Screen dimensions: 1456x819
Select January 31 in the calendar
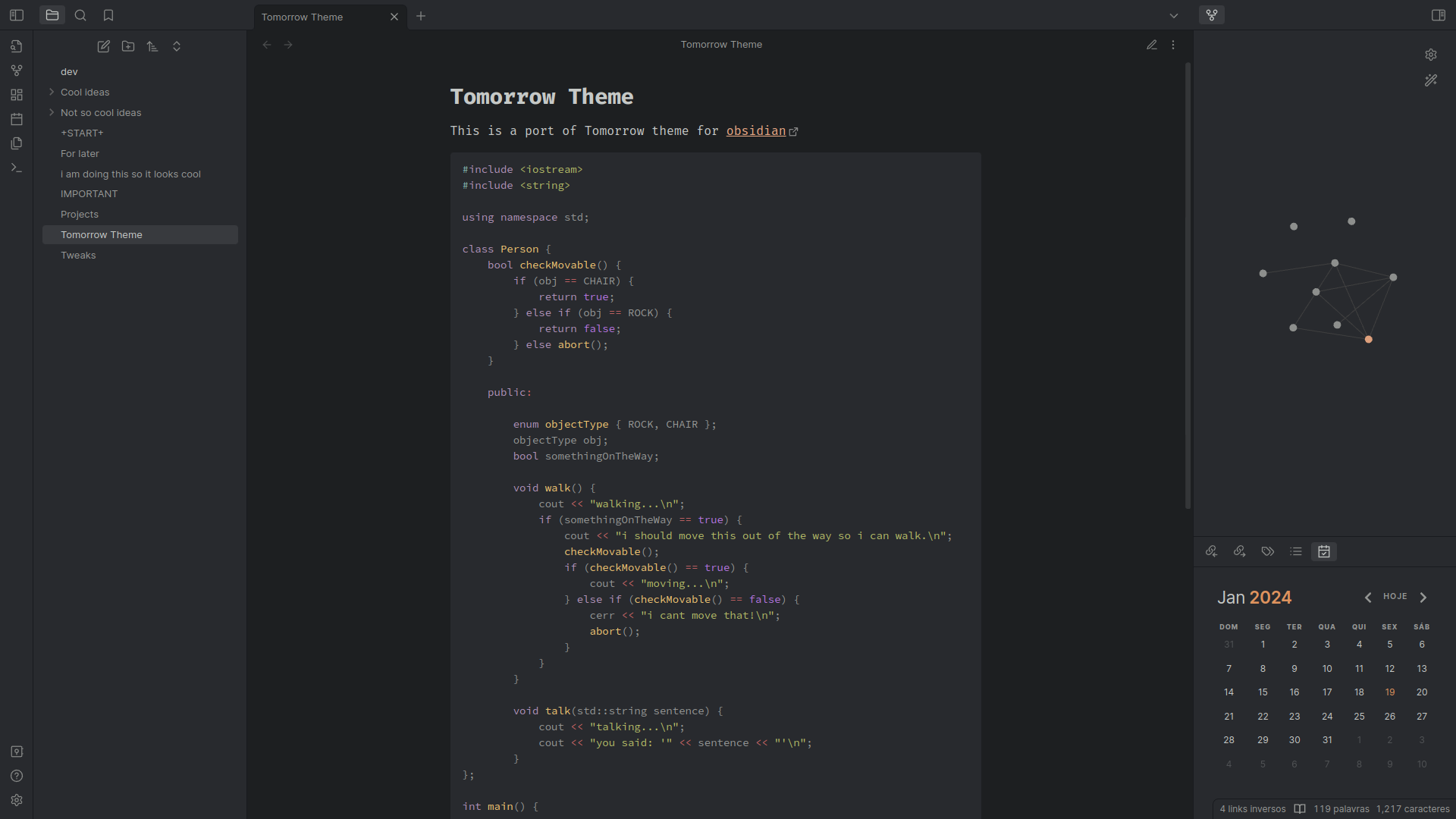1327,740
